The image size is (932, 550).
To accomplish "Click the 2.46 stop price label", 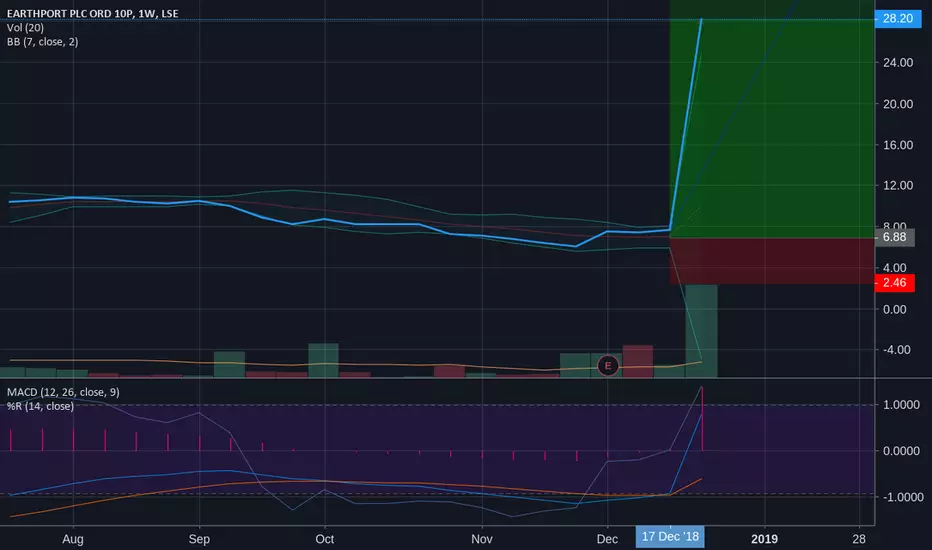I will pos(895,282).
